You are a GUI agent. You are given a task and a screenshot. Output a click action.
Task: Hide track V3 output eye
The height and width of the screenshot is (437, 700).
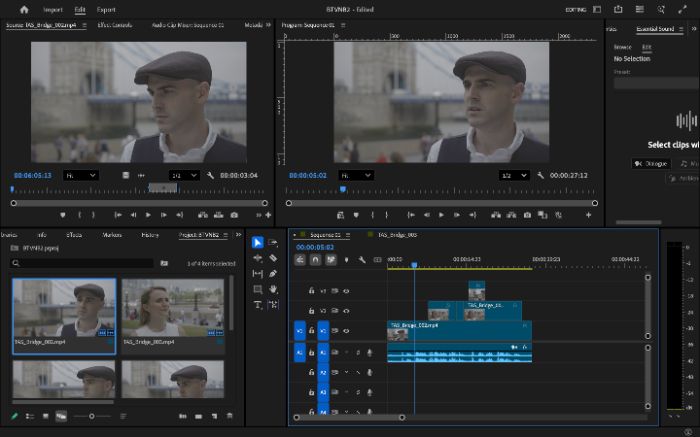pyautogui.click(x=346, y=291)
